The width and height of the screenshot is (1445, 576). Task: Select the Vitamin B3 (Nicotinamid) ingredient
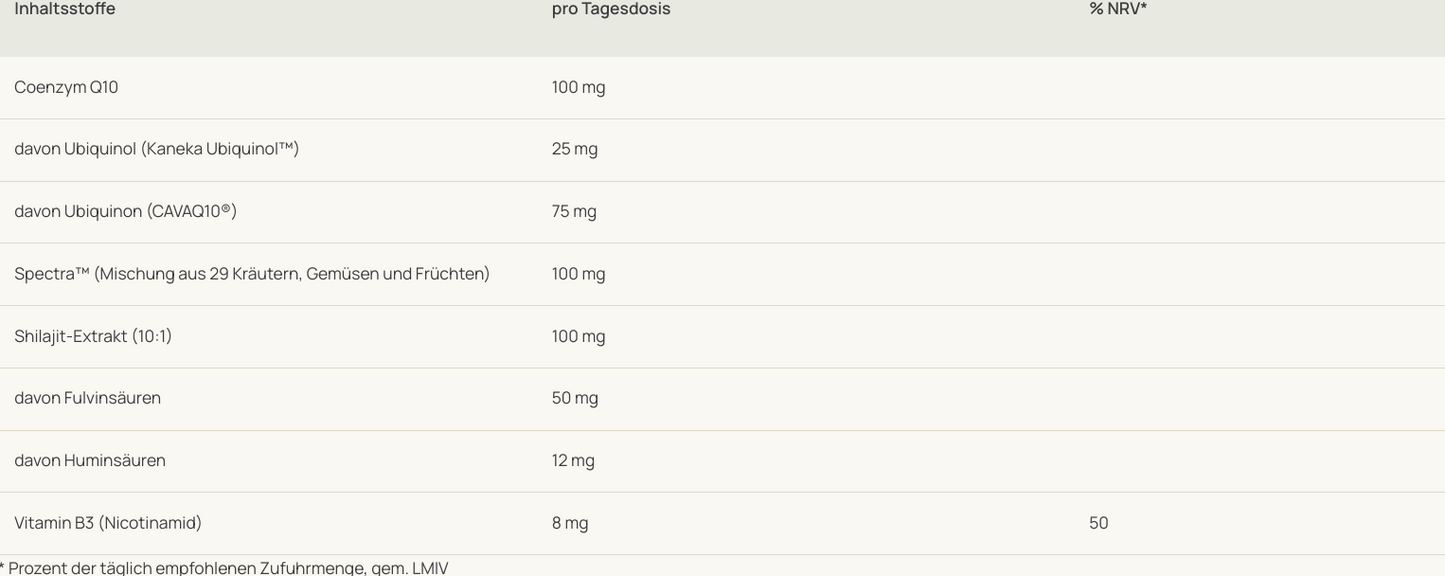tap(108, 523)
